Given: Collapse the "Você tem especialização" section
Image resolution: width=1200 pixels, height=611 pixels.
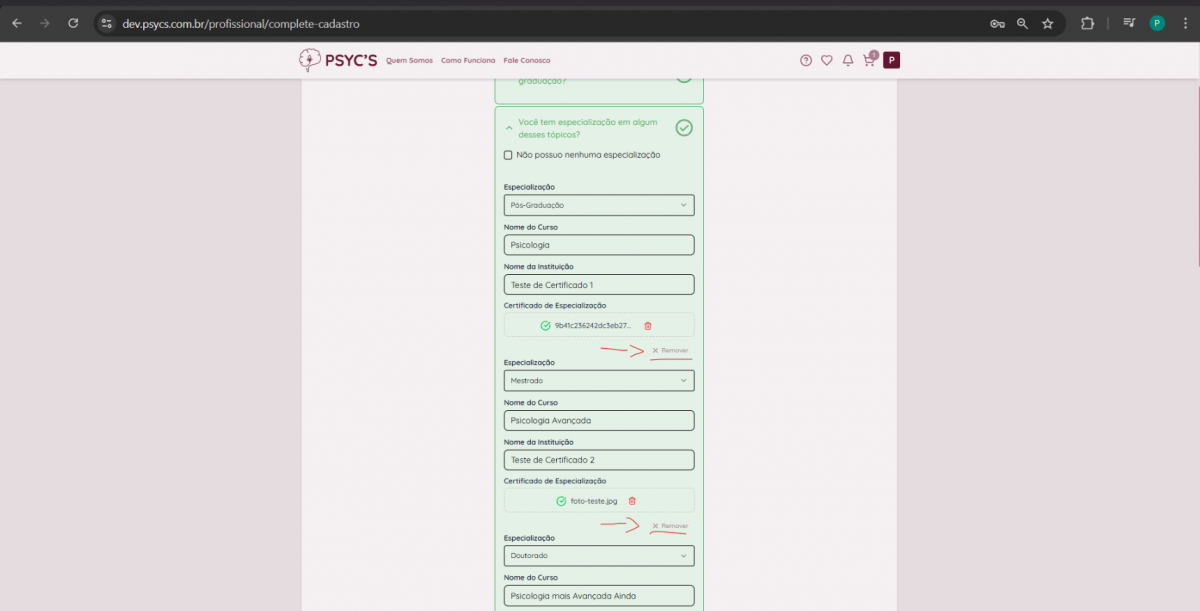Looking at the screenshot, I should pos(509,128).
